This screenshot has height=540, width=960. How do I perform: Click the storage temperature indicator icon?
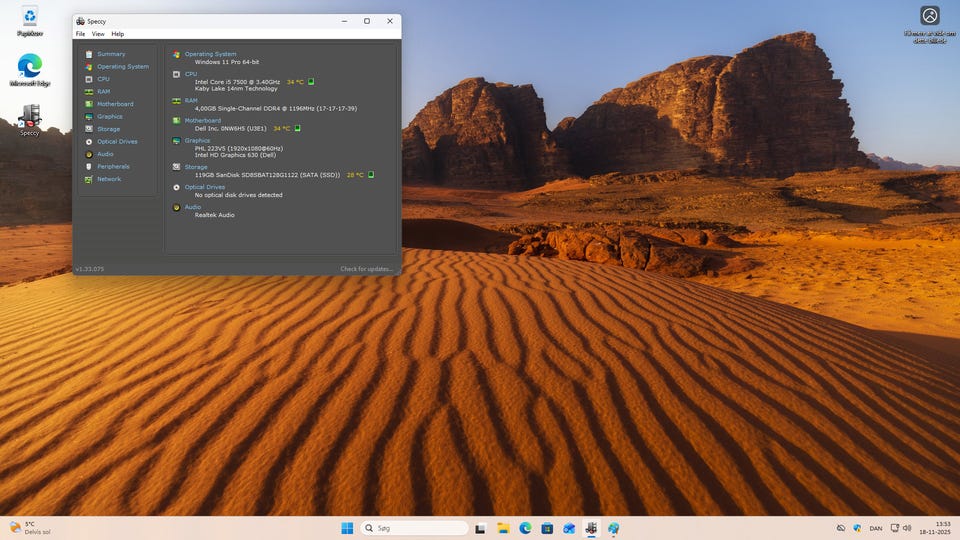371,175
